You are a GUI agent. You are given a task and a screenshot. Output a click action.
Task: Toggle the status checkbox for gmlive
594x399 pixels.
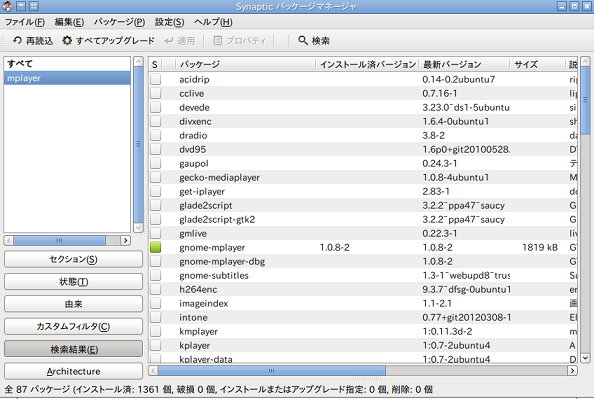[155, 233]
